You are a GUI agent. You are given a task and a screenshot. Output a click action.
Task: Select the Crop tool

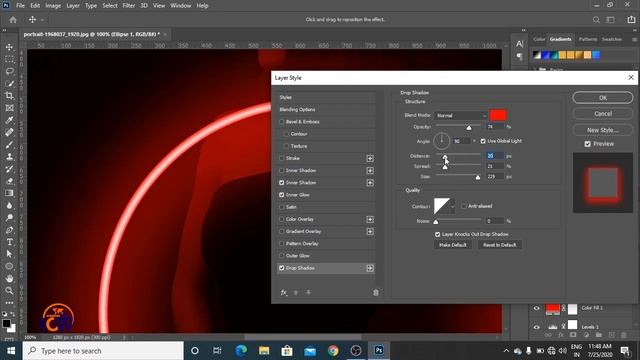point(9,96)
